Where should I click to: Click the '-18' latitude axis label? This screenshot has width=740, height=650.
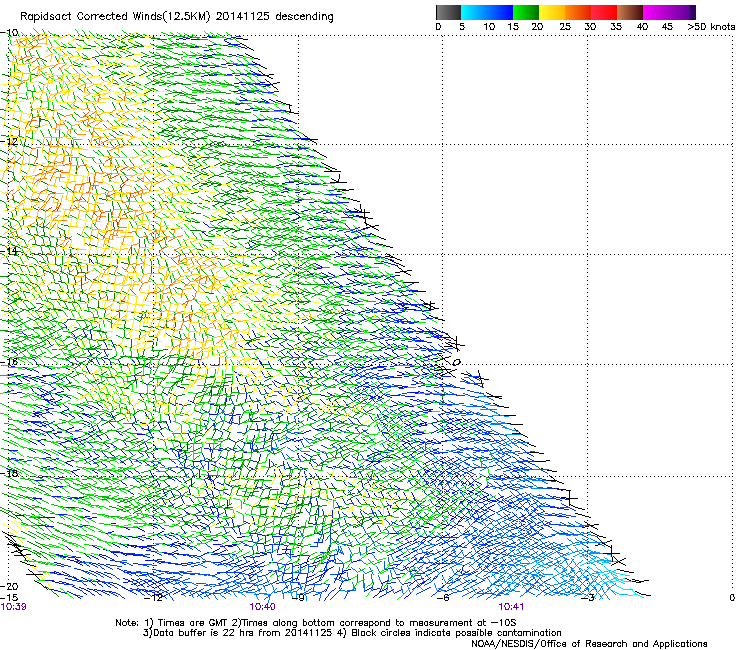(x=9, y=473)
